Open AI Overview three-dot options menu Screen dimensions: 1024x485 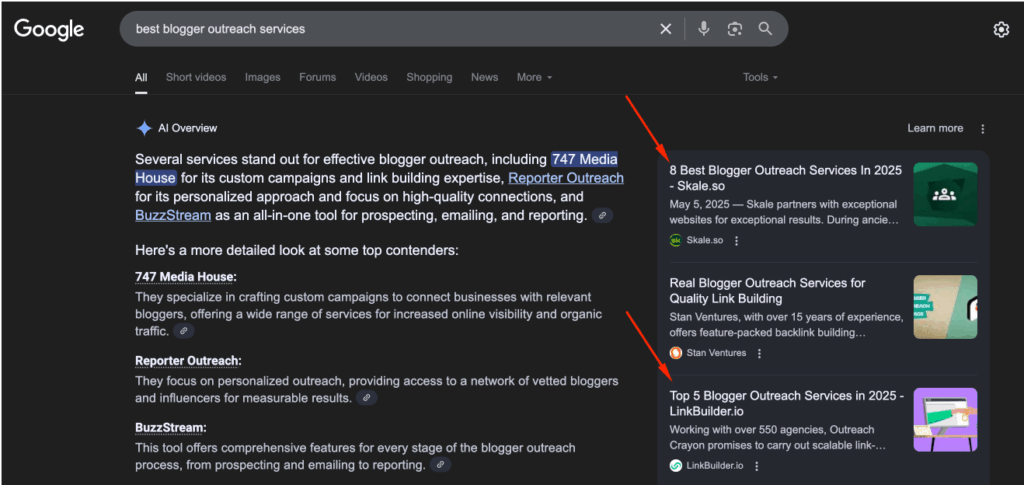pos(983,129)
